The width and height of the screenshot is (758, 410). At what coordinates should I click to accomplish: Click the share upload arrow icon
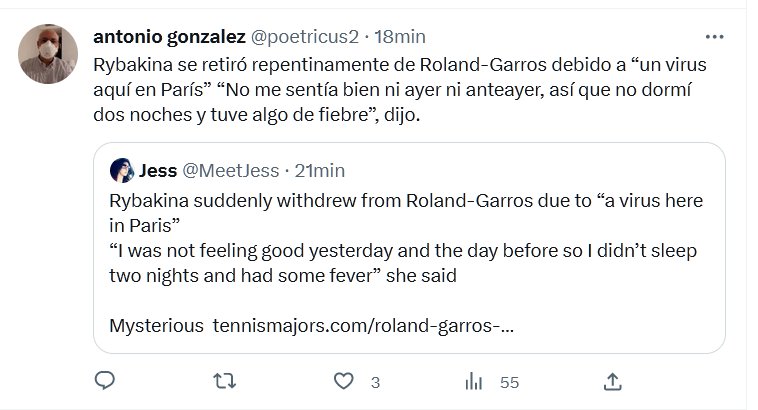pos(613,381)
